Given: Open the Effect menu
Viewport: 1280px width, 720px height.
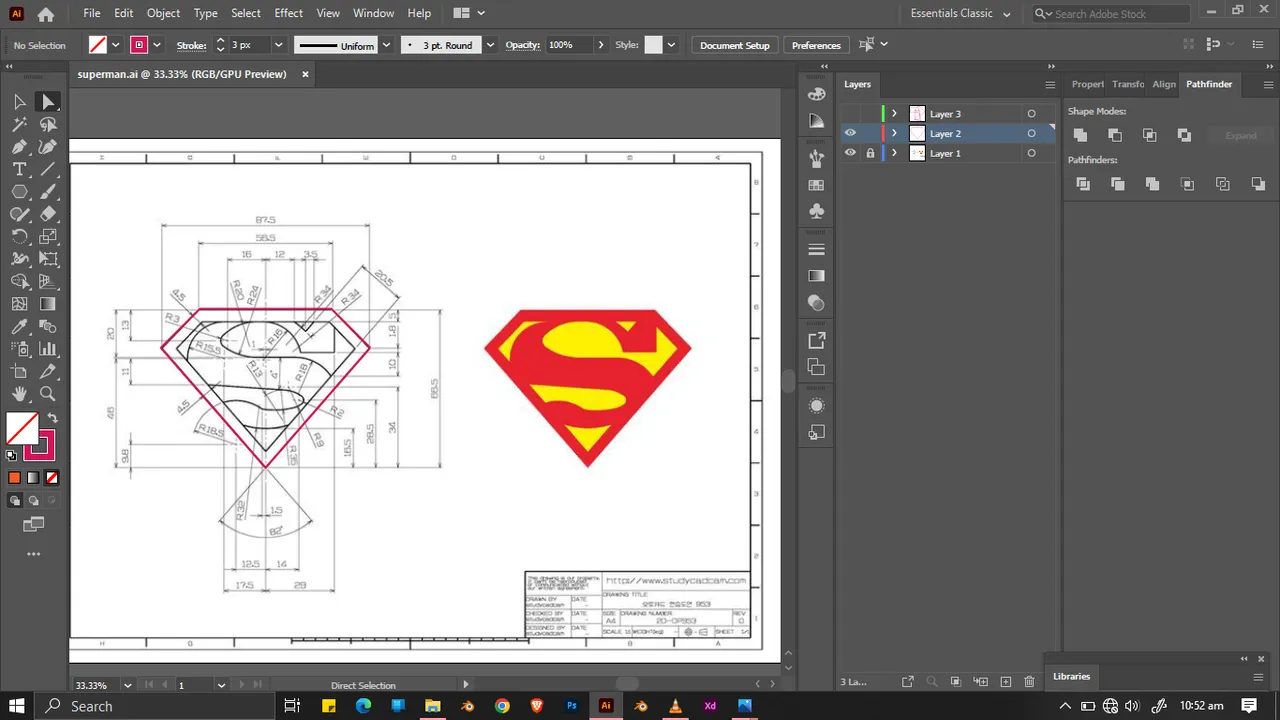Looking at the screenshot, I should pos(288,13).
